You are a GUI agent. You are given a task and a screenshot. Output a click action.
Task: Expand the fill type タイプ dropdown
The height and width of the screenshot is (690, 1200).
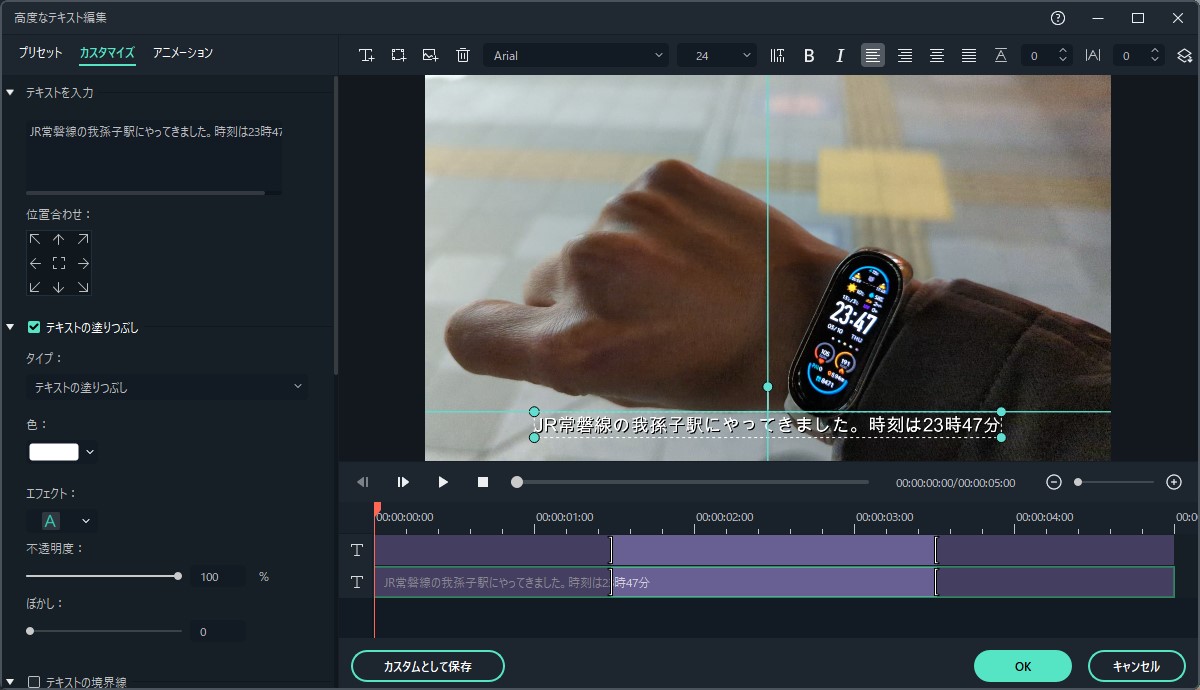167,387
